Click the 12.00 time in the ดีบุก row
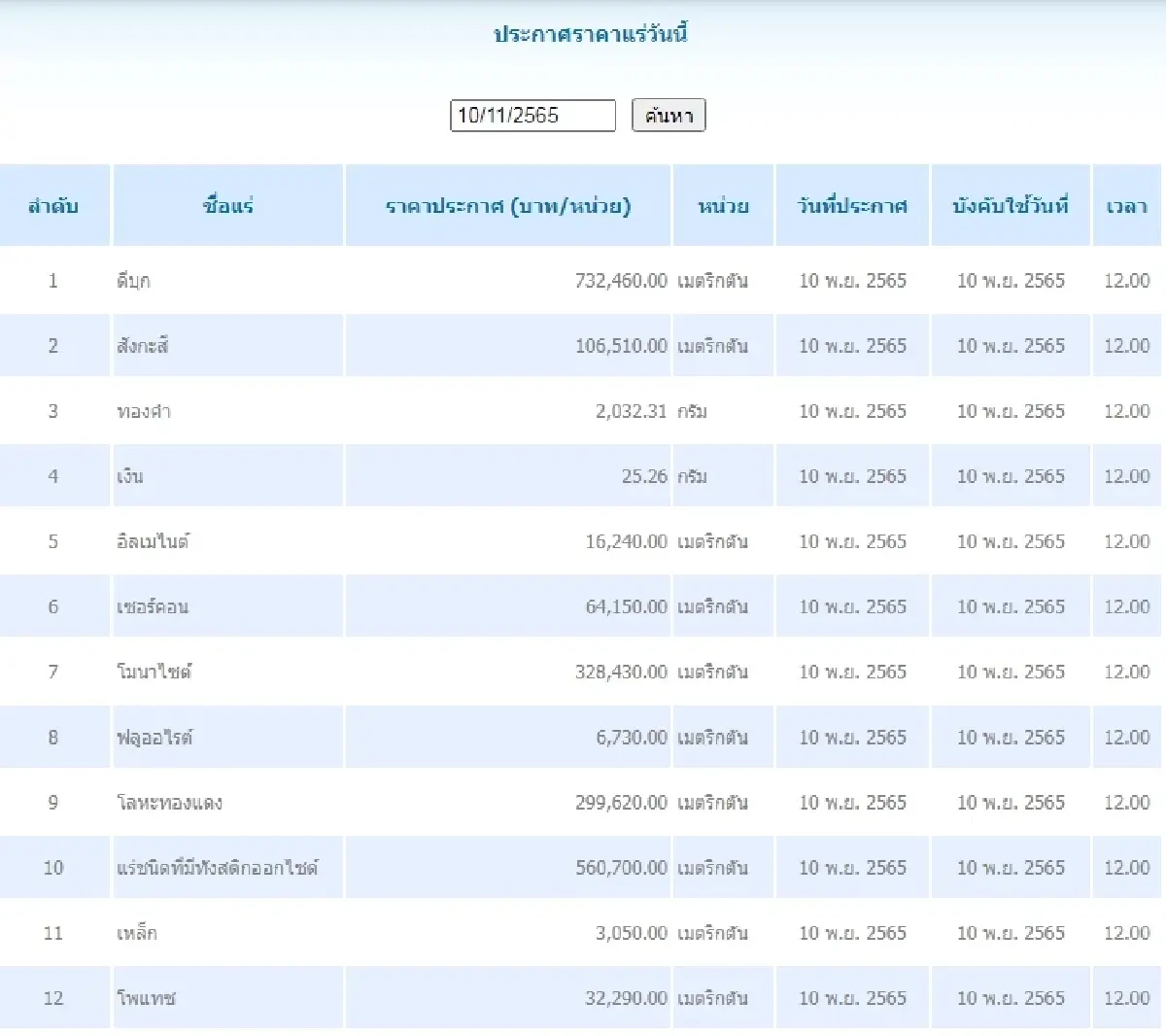Viewport: 1166px width, 1036px height. (1127, 281)
